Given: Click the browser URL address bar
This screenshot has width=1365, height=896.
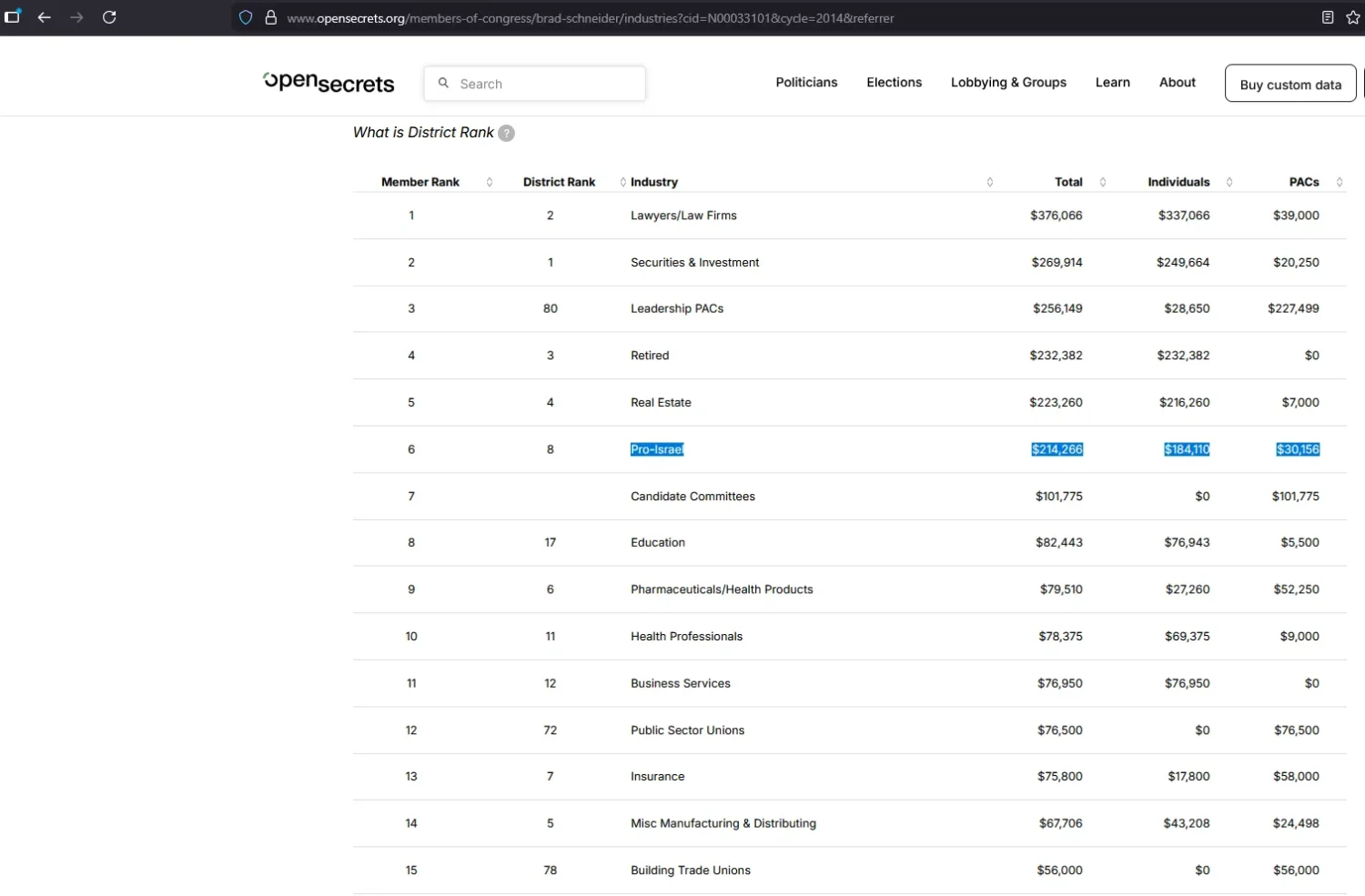Looking at the screenshot, I should 590,17.
